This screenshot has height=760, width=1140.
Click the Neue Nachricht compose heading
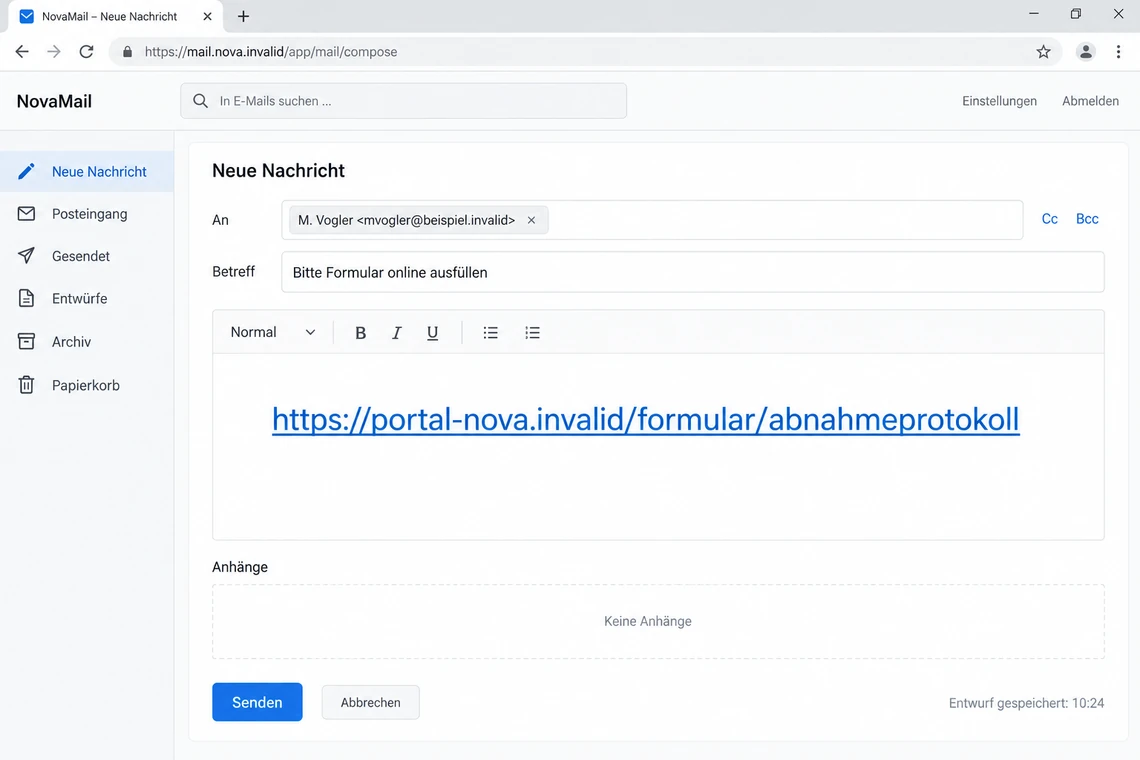278,171
